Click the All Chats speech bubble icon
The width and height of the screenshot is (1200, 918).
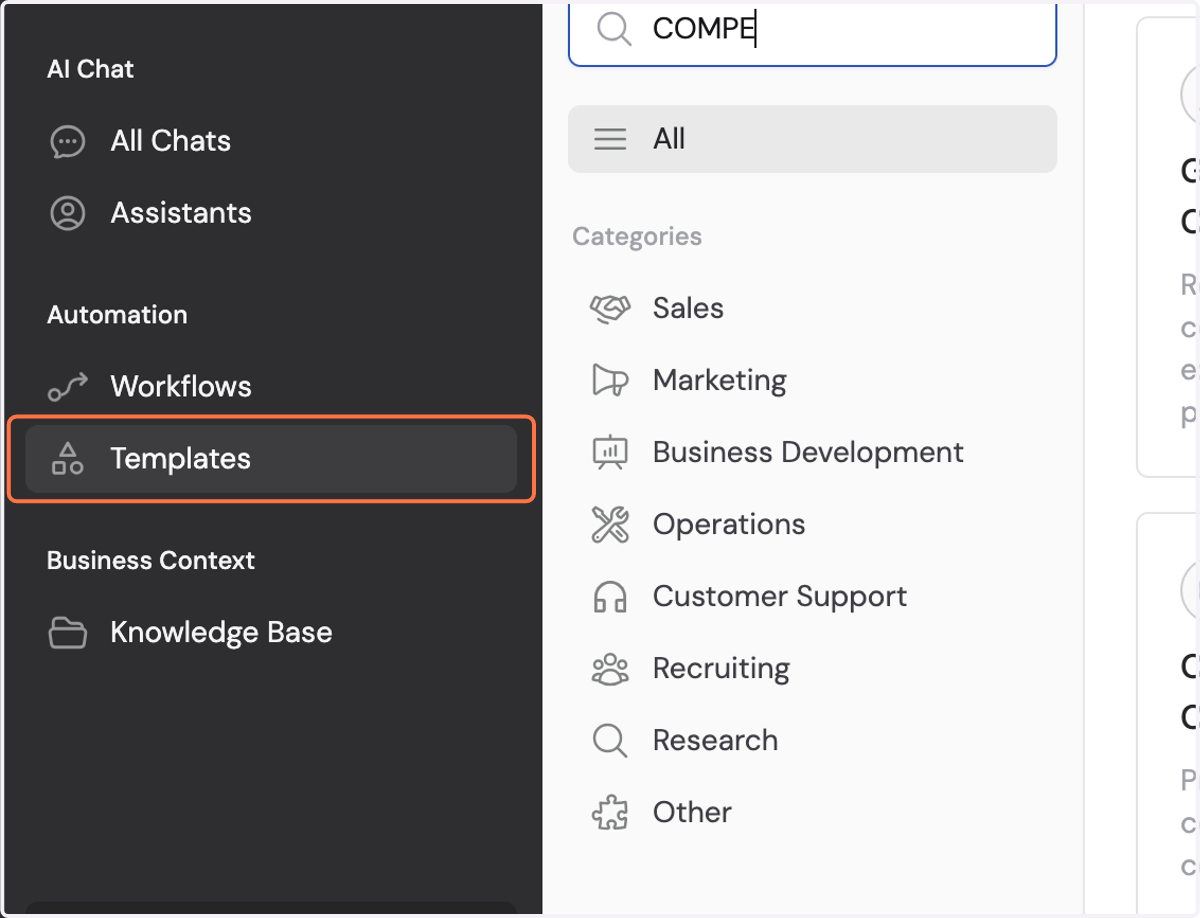click(68, 141)
